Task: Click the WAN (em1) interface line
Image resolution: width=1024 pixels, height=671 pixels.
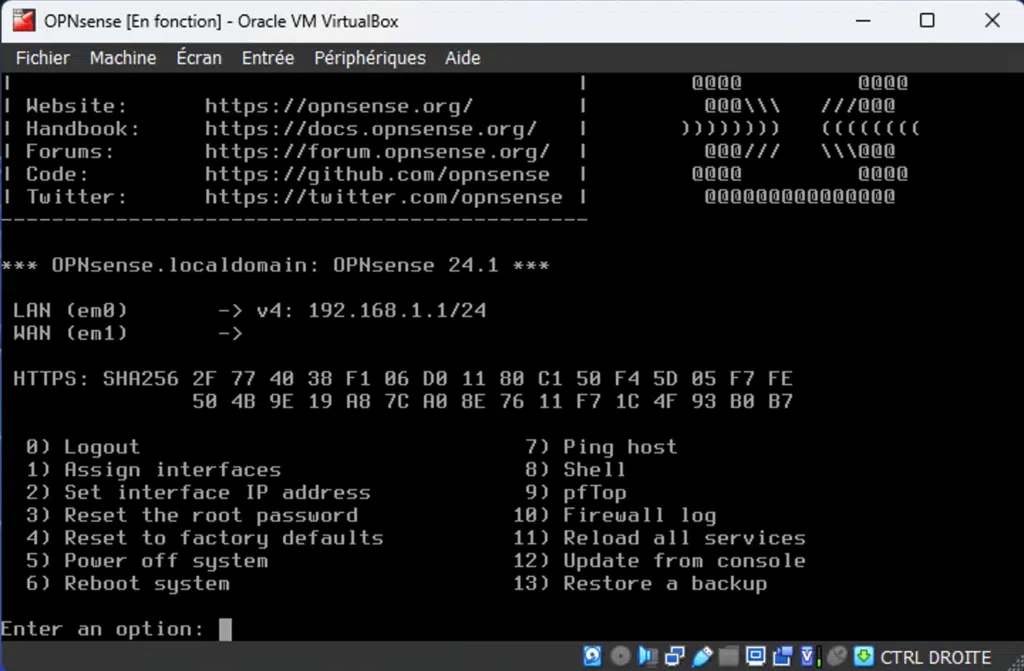Action: point(128,333)
